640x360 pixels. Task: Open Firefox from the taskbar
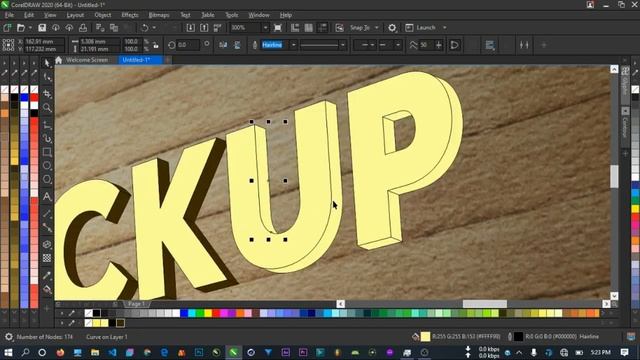pos(60,352)
